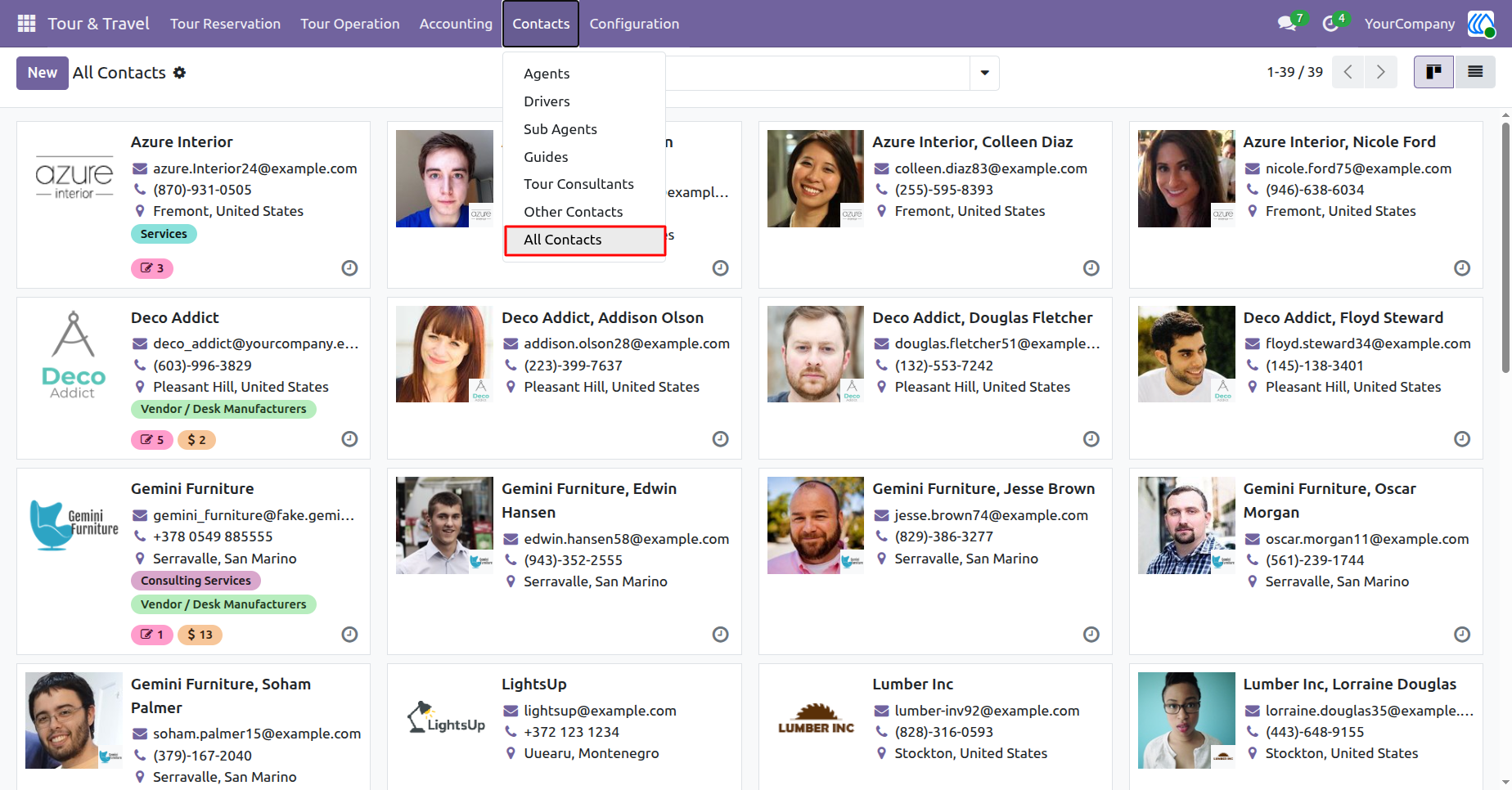The height and width of the screenshot is (790, 1512).
Task: Click activity clock on Deco Addict card
Action: [349, 439]
